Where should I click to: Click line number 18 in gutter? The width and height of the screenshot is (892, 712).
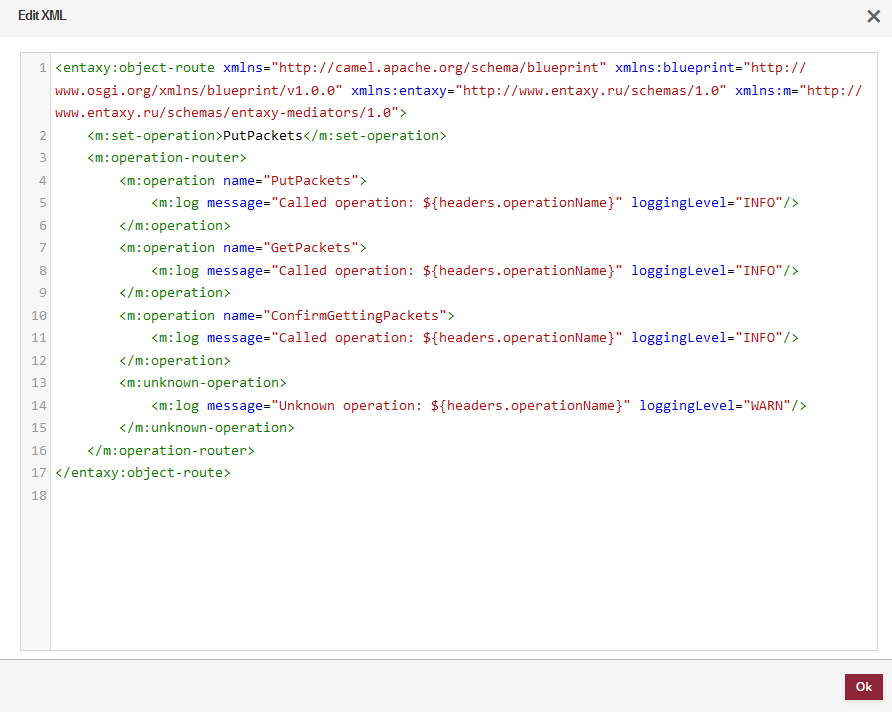click(39, 495)
